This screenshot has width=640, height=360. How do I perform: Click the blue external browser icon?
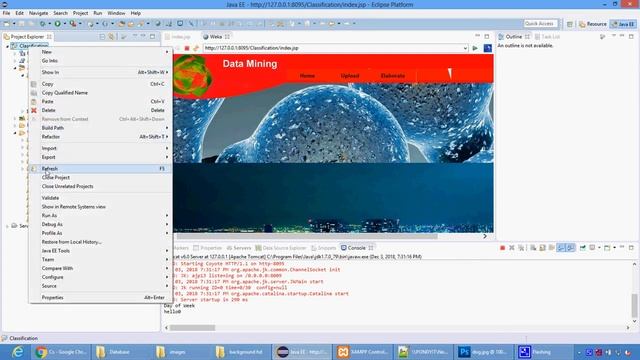tap(487, 48)
